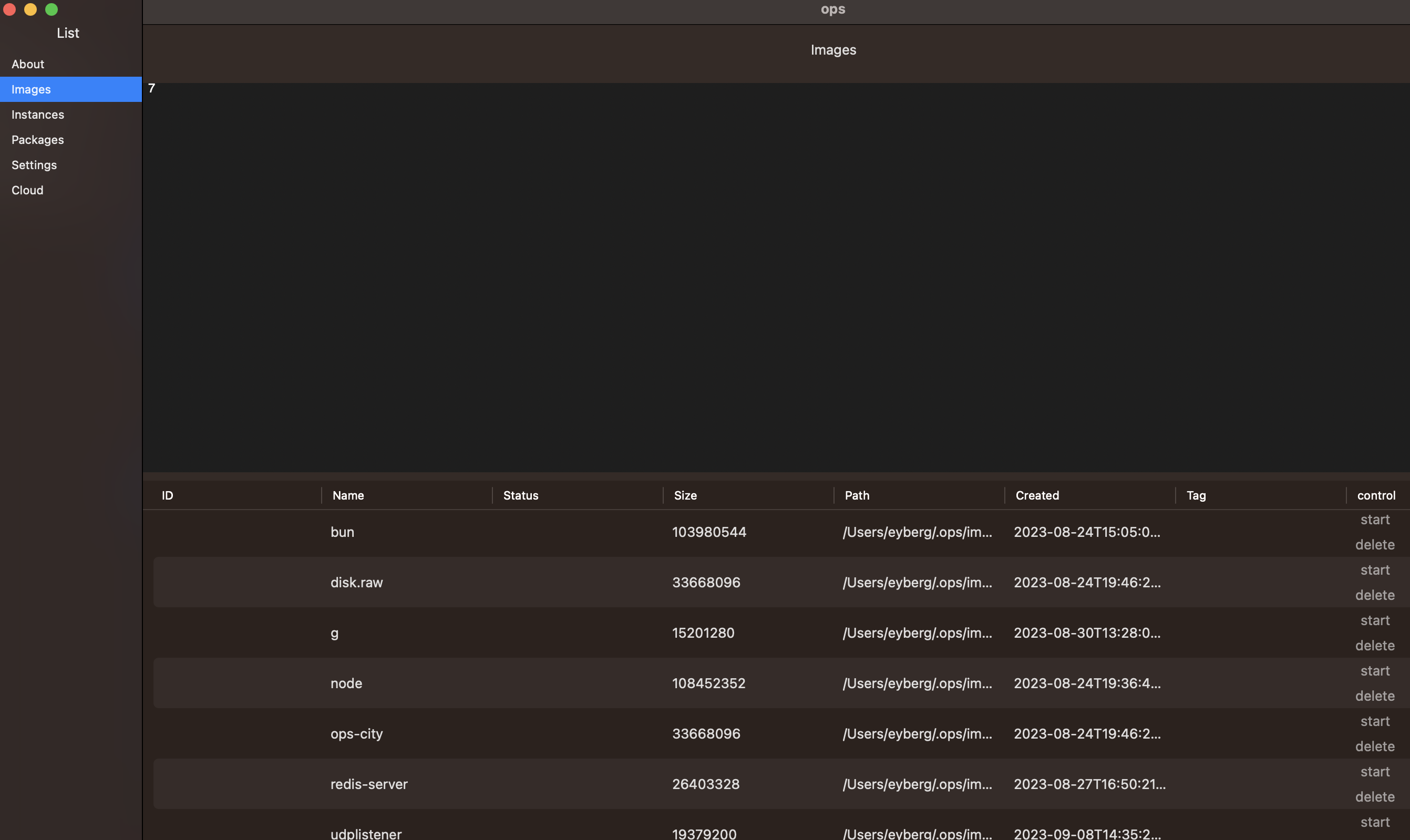Click created date 2023-08-24T15:05:0...
Screen dimensions: 1410x840
(x=1087, y=532)
